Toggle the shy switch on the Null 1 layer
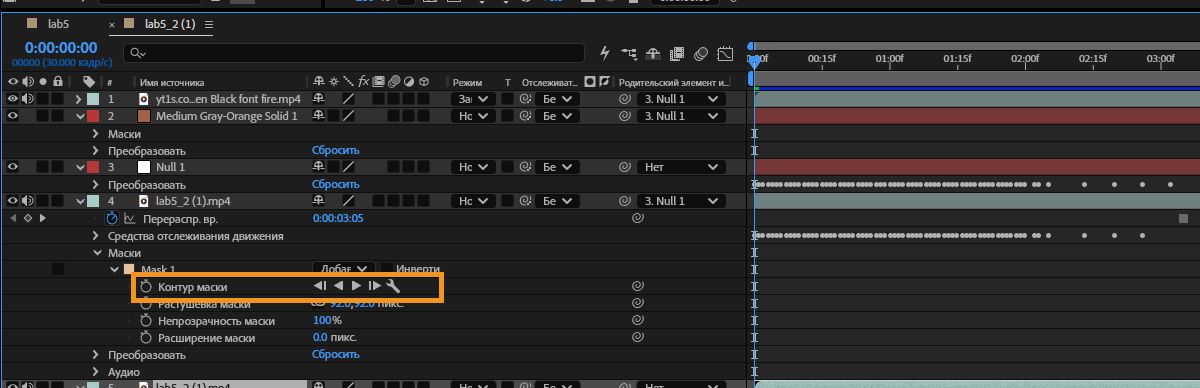Screen dimensions: 1200x388 pyautogui.click(x=320, y=167)
